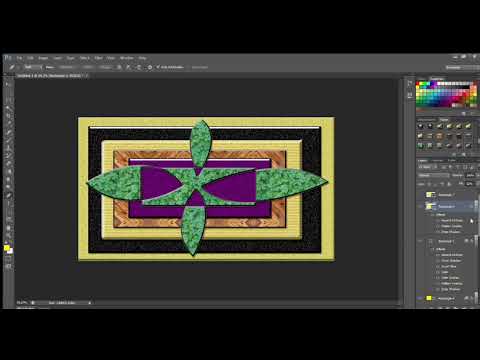480x360 pixels.
Task: Click Pattern Overlay effect under Rectangle 6
Action: 452,226
